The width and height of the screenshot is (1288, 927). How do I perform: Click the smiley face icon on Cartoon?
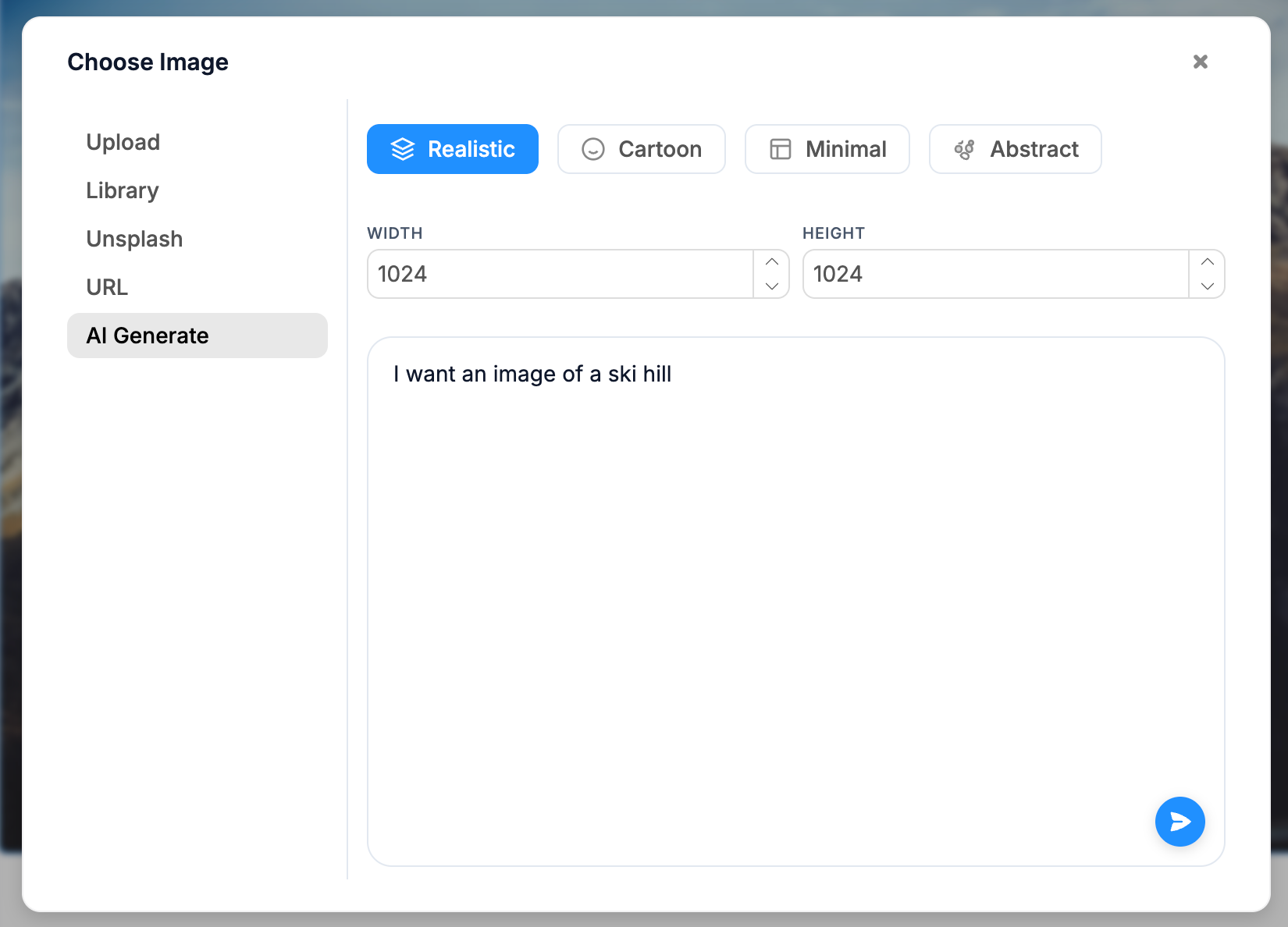click(593, 149)
